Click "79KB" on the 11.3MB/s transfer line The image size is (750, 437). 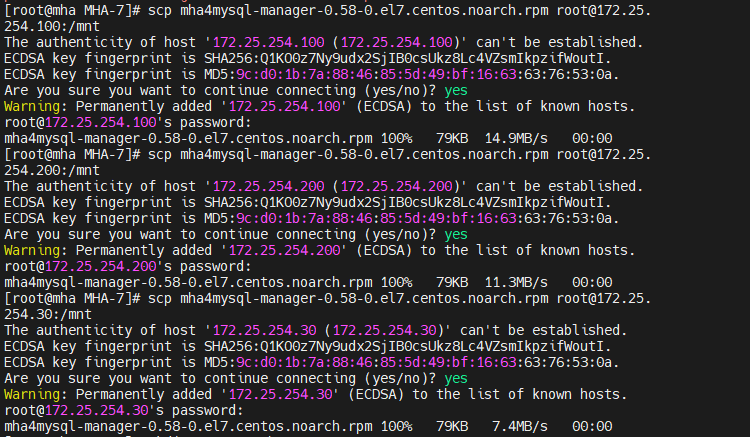pyautogui.click(x=452, y=282)
